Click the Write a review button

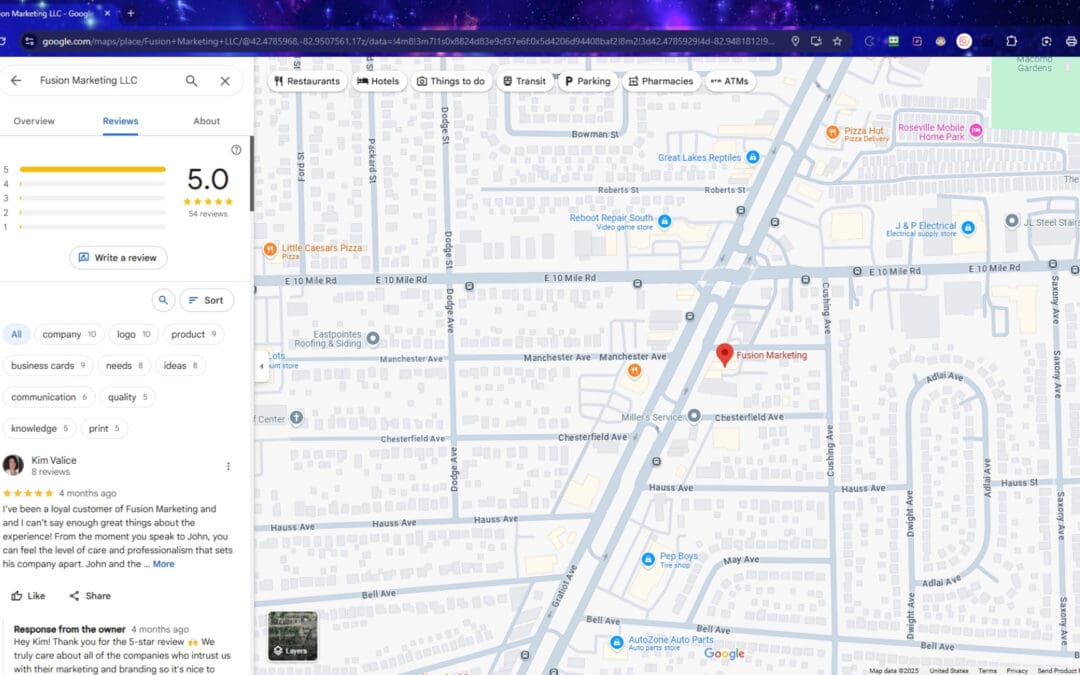pos(118,257)
